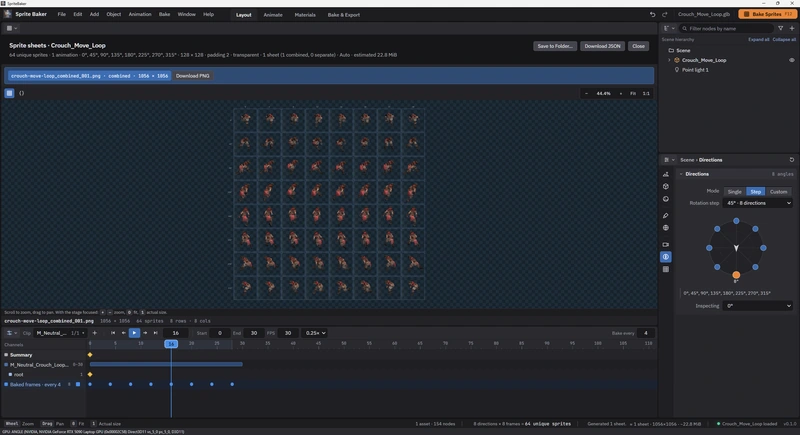Click the Download JSON button
The height and width of the screenshot is (435, 800).
click(x=602, y=46)
